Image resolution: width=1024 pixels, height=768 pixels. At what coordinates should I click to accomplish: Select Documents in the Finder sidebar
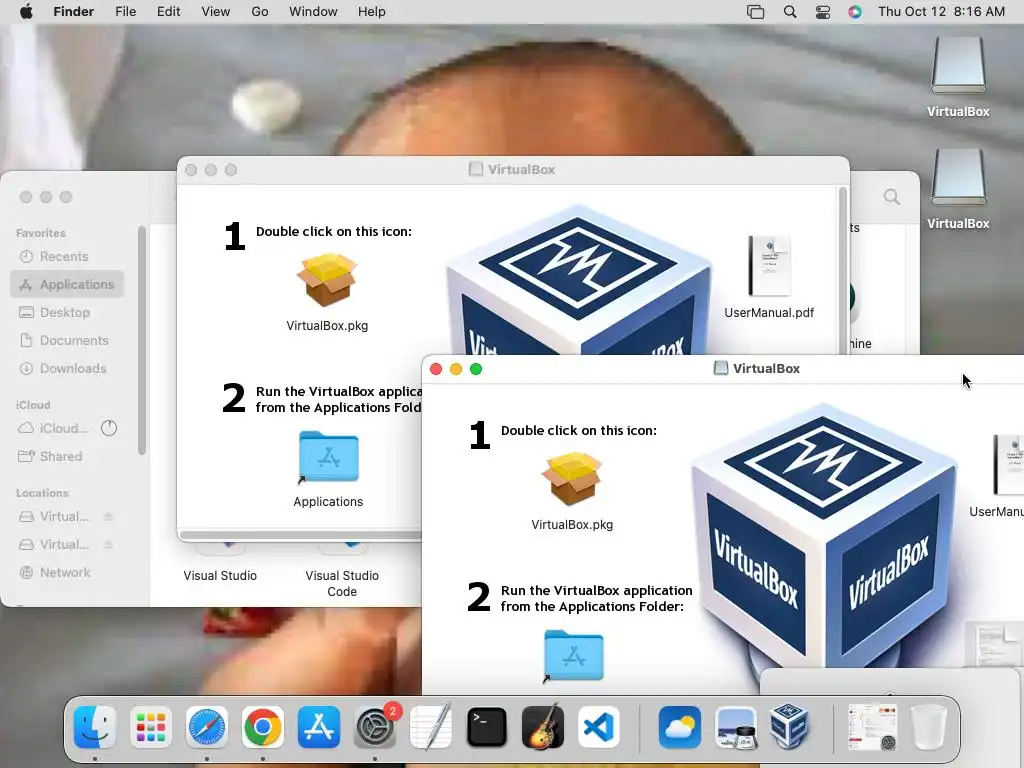pos(67,341)
